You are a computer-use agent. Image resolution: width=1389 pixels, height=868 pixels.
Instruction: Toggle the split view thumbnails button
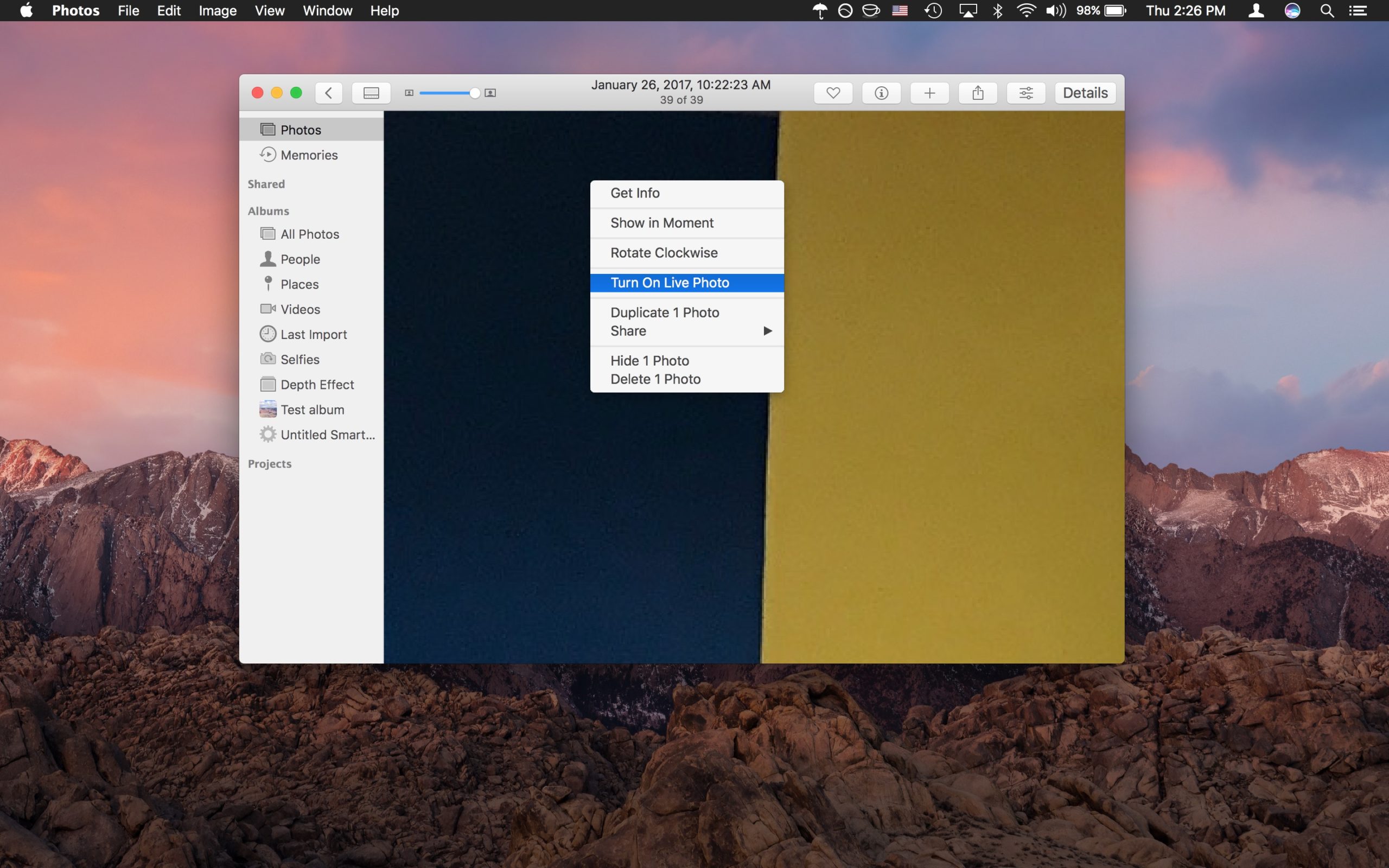click(371, 93)
